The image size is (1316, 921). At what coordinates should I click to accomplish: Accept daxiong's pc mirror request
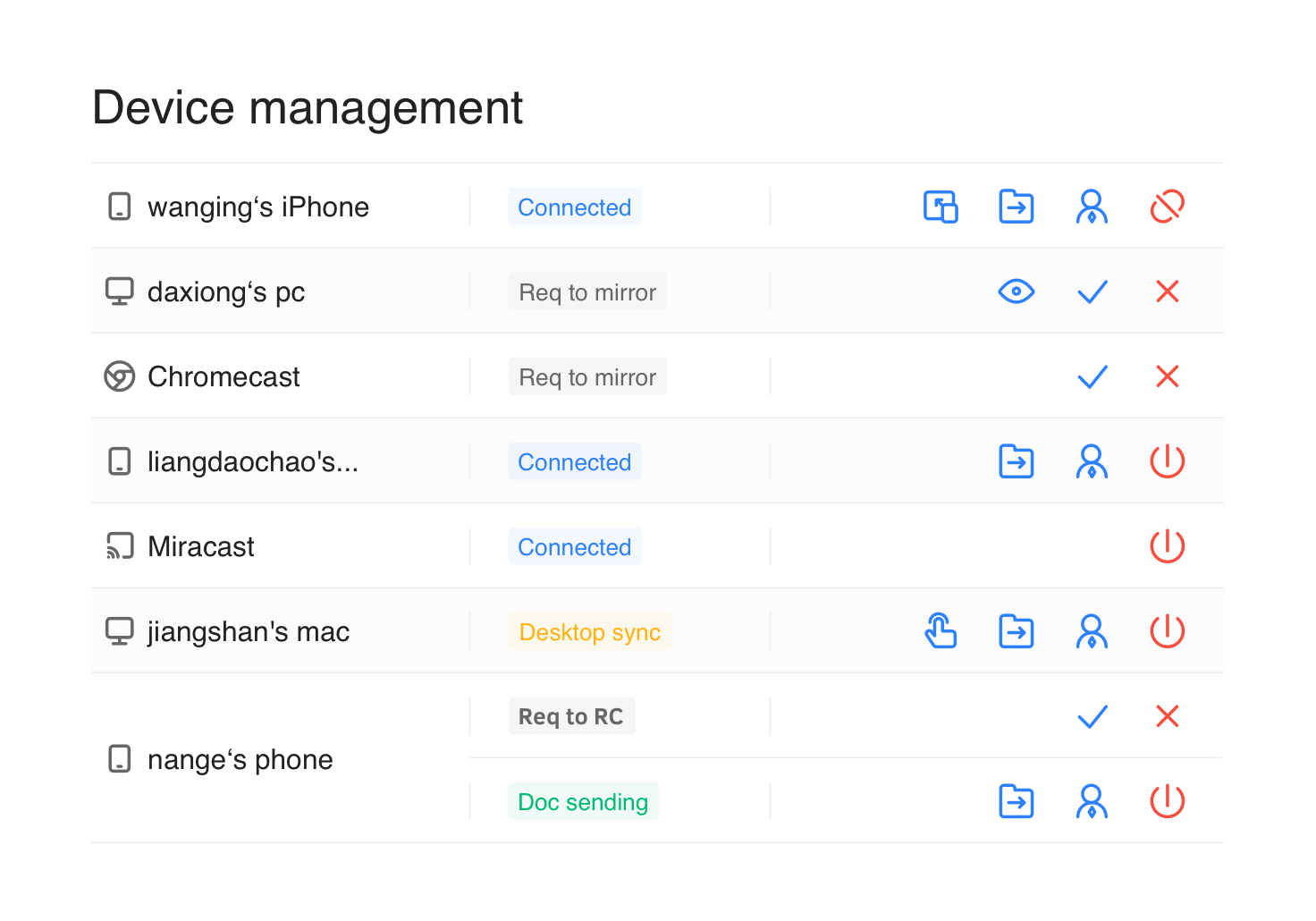pyautogui.click(x=1092, y=292)
